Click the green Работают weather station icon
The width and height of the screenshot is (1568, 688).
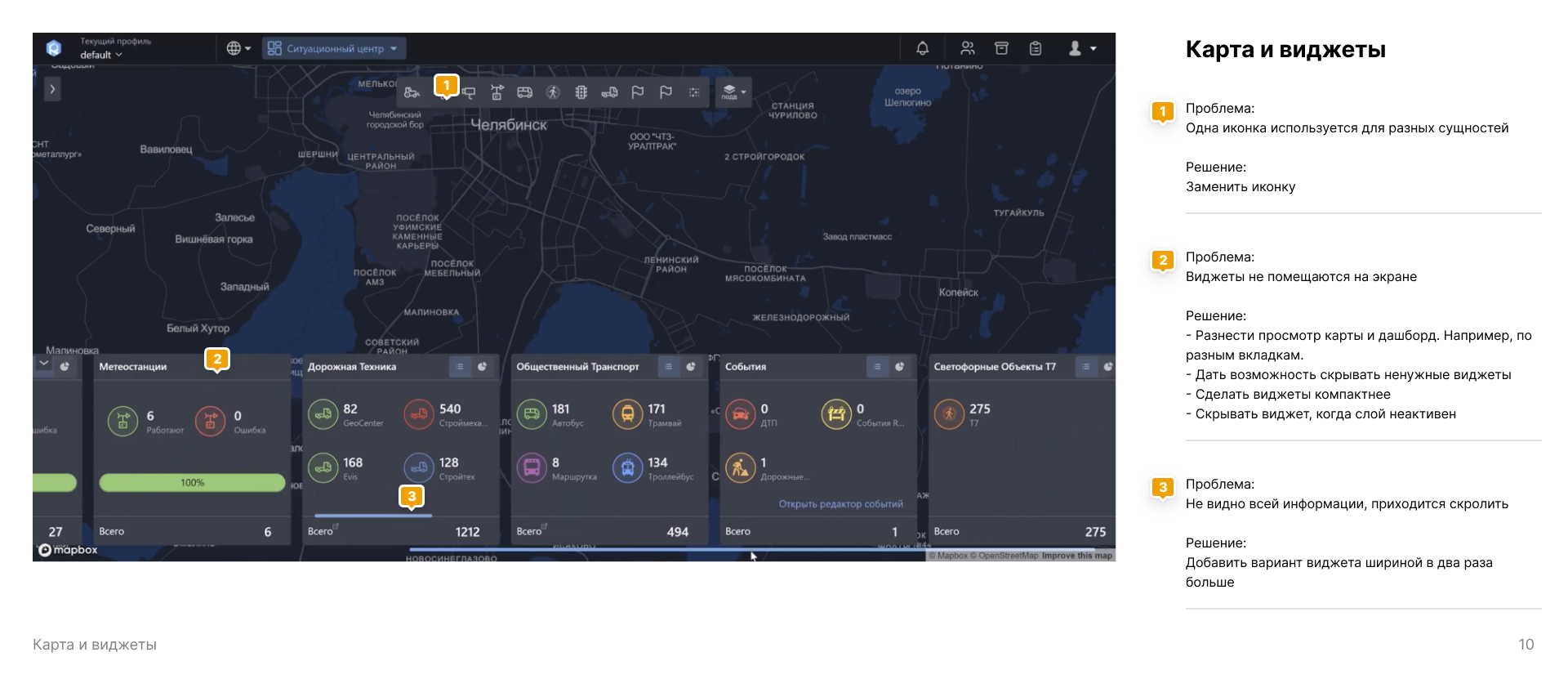pyautogui.click(x=122, y=422)
